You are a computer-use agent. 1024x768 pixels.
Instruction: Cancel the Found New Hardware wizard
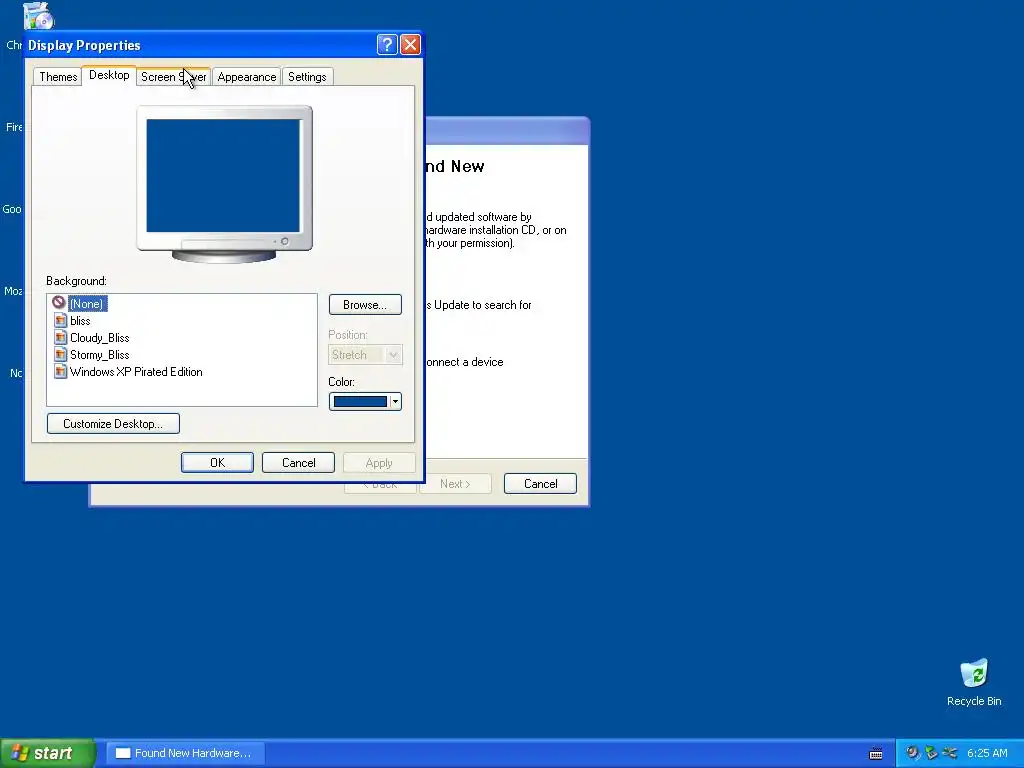[540, 484]
